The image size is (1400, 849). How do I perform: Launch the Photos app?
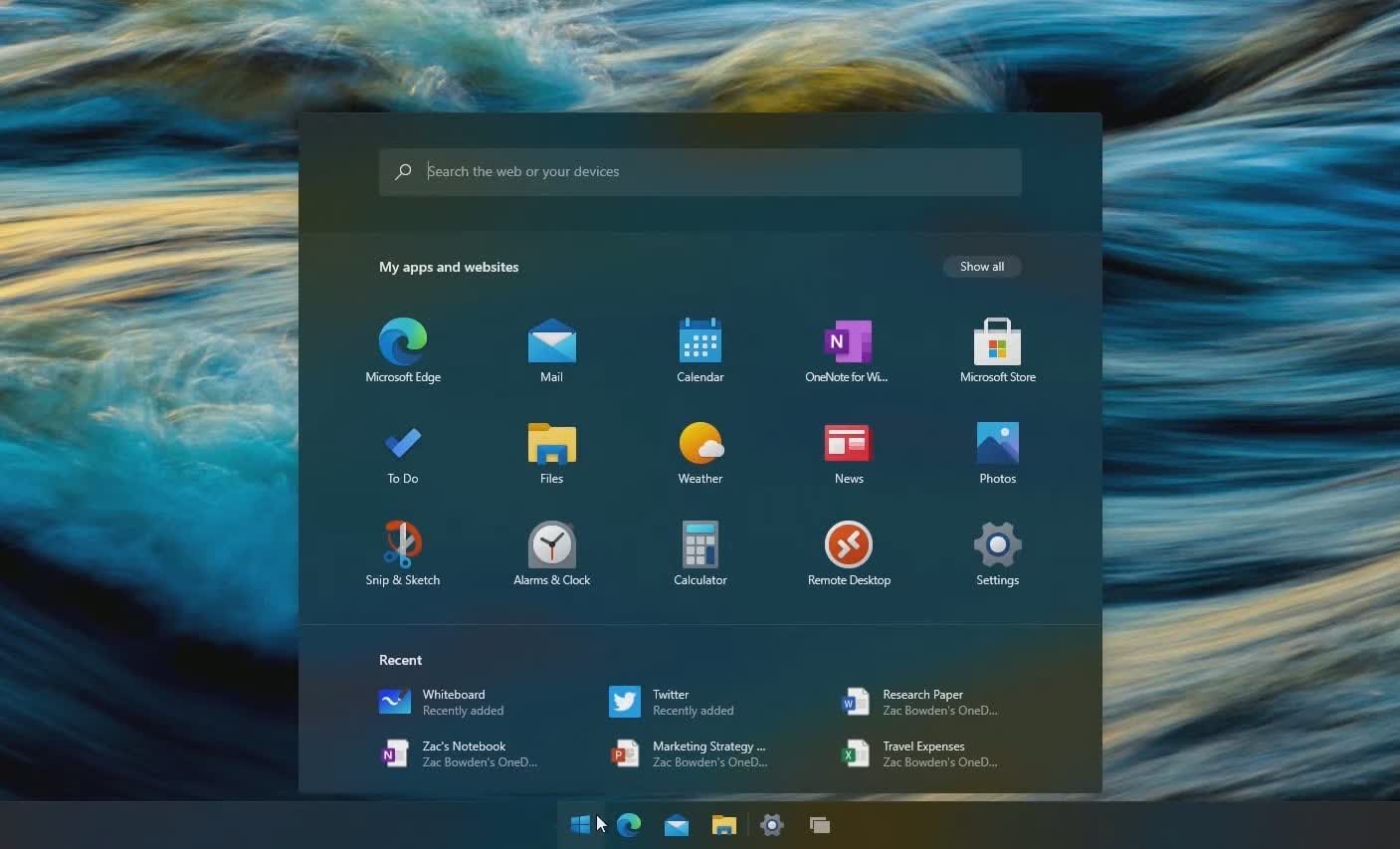coord(997,453)
